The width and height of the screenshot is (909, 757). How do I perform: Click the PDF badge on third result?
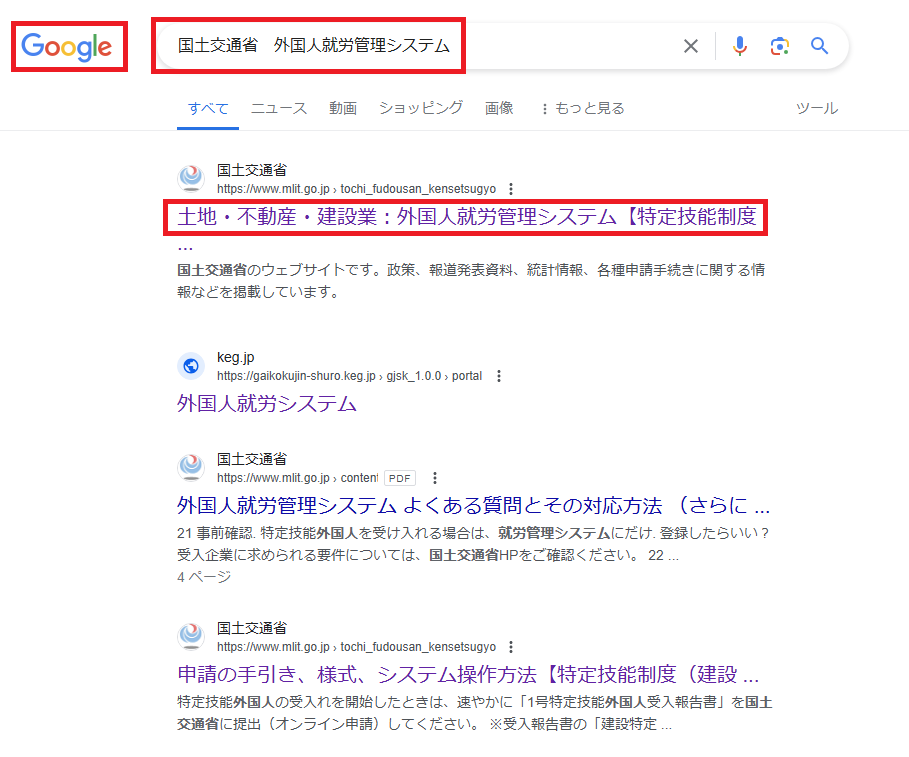tap(400, 478)
